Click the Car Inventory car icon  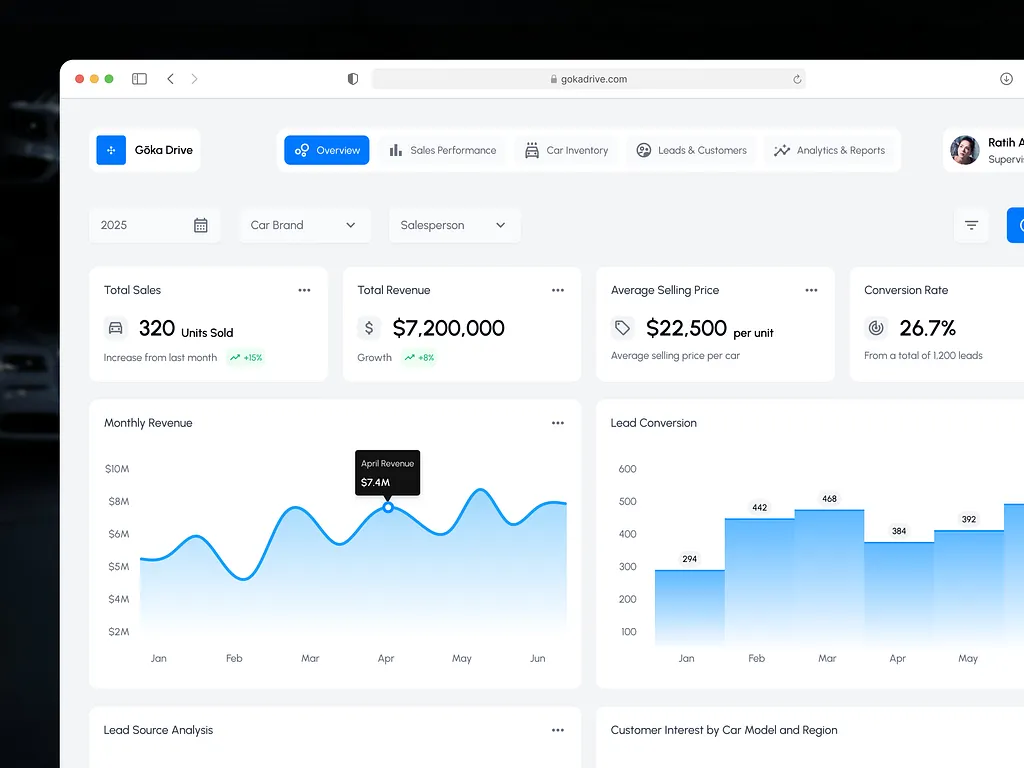coord(532,150)
